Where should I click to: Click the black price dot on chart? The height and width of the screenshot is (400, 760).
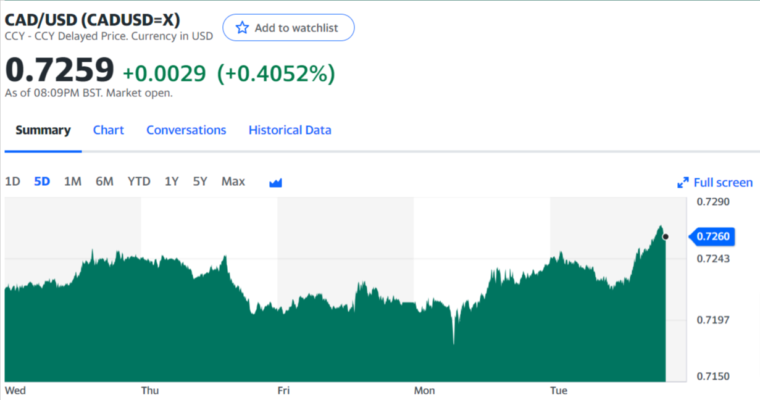coord(665,237)
